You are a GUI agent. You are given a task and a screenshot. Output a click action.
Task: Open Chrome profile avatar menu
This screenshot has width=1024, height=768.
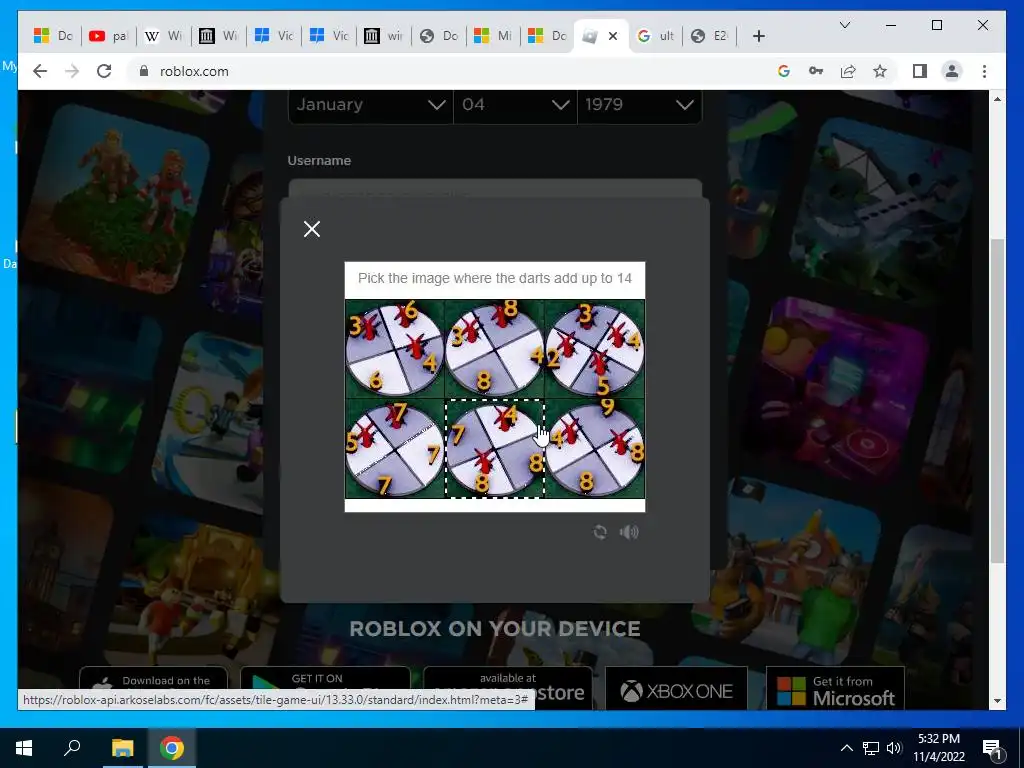pyautogui.click(x=952, y=71)
